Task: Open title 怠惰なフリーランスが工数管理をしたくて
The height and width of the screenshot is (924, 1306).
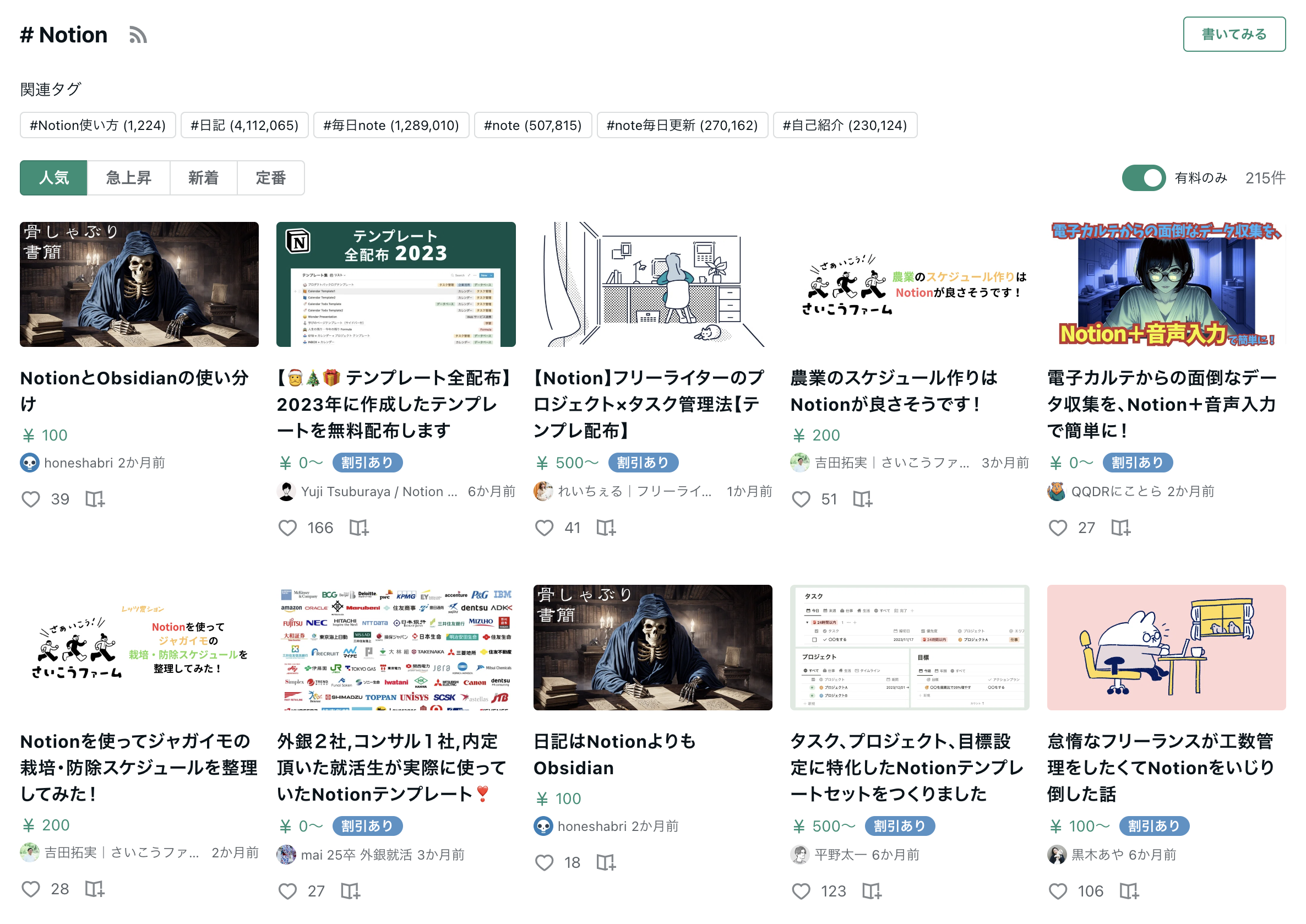Action: click(x=1161, y=768)
